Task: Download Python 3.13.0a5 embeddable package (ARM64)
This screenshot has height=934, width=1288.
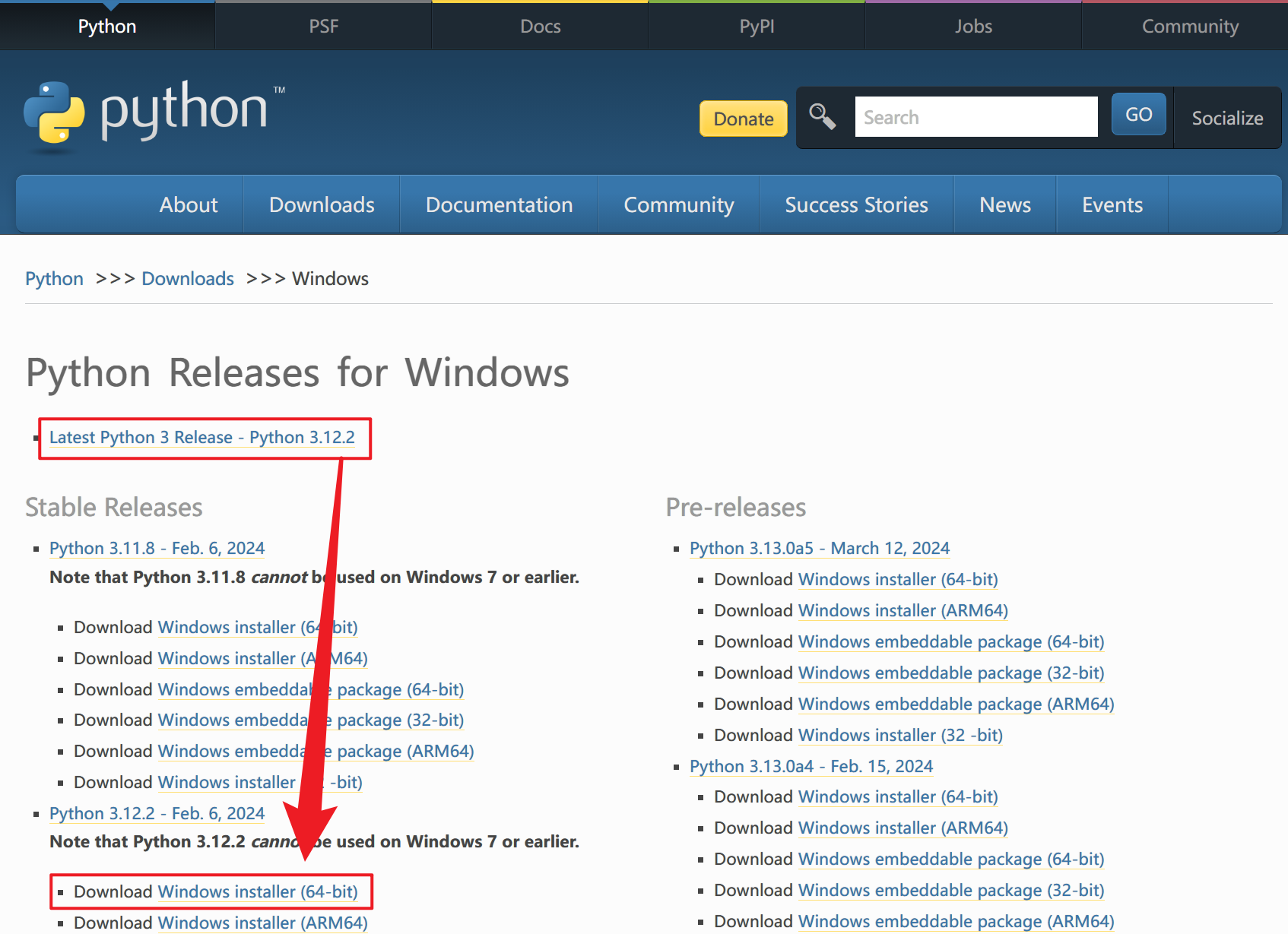Action: 956,704
